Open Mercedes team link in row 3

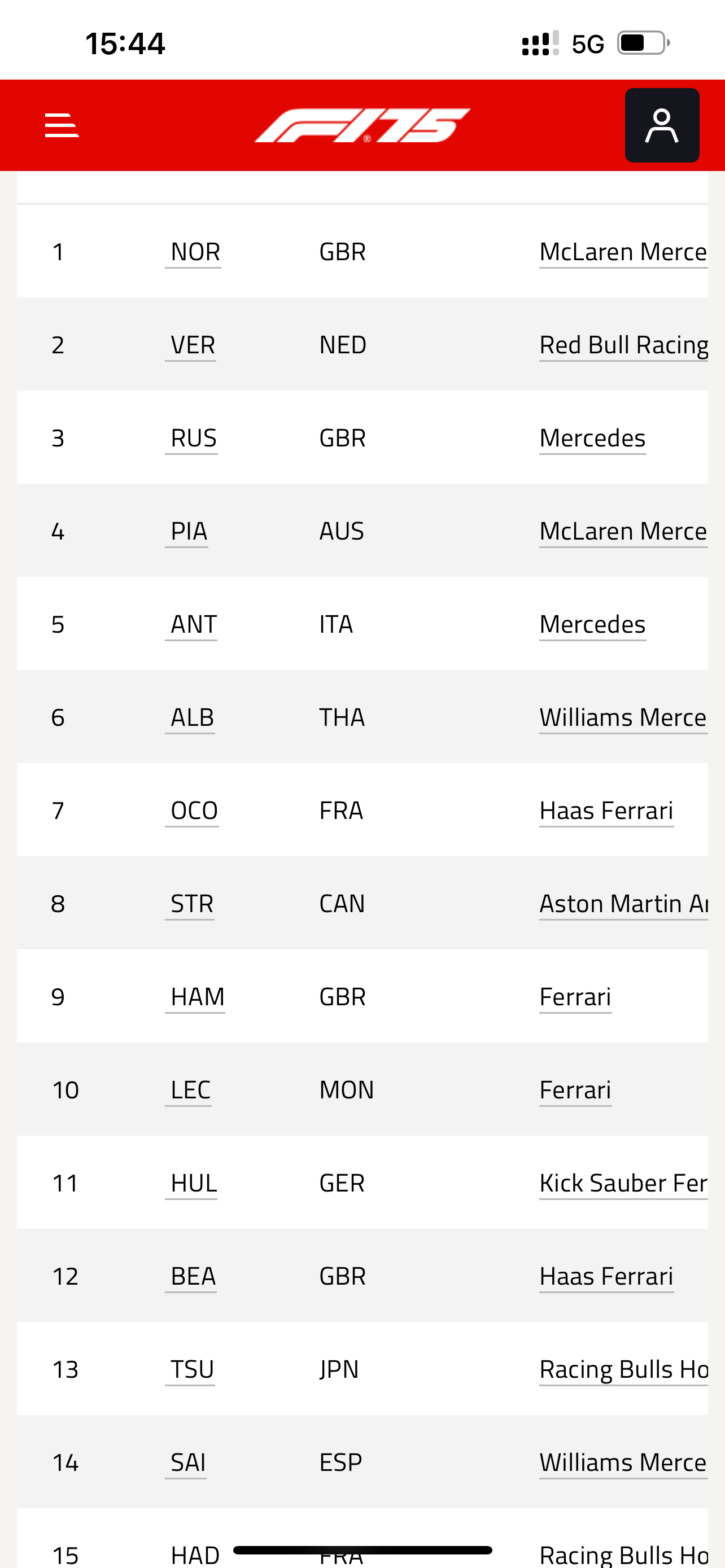click(x=592, y=438)
